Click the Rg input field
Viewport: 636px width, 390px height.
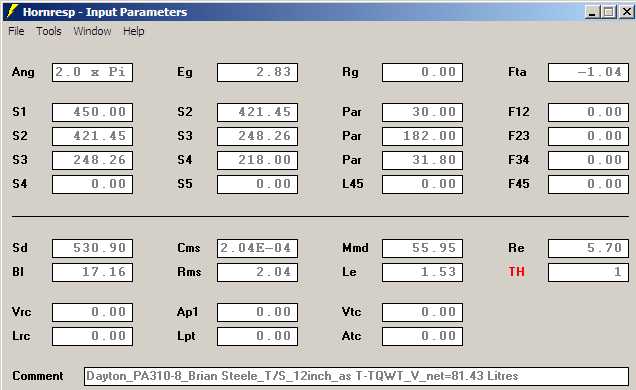tap(423, 73)
